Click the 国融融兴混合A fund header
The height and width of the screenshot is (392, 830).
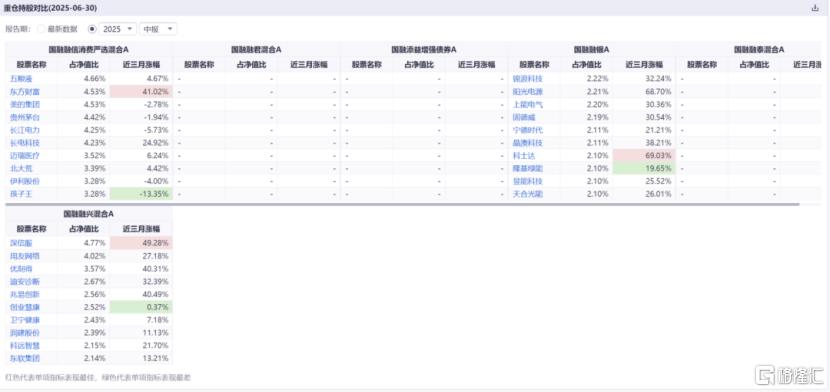[x=89, y=214]
